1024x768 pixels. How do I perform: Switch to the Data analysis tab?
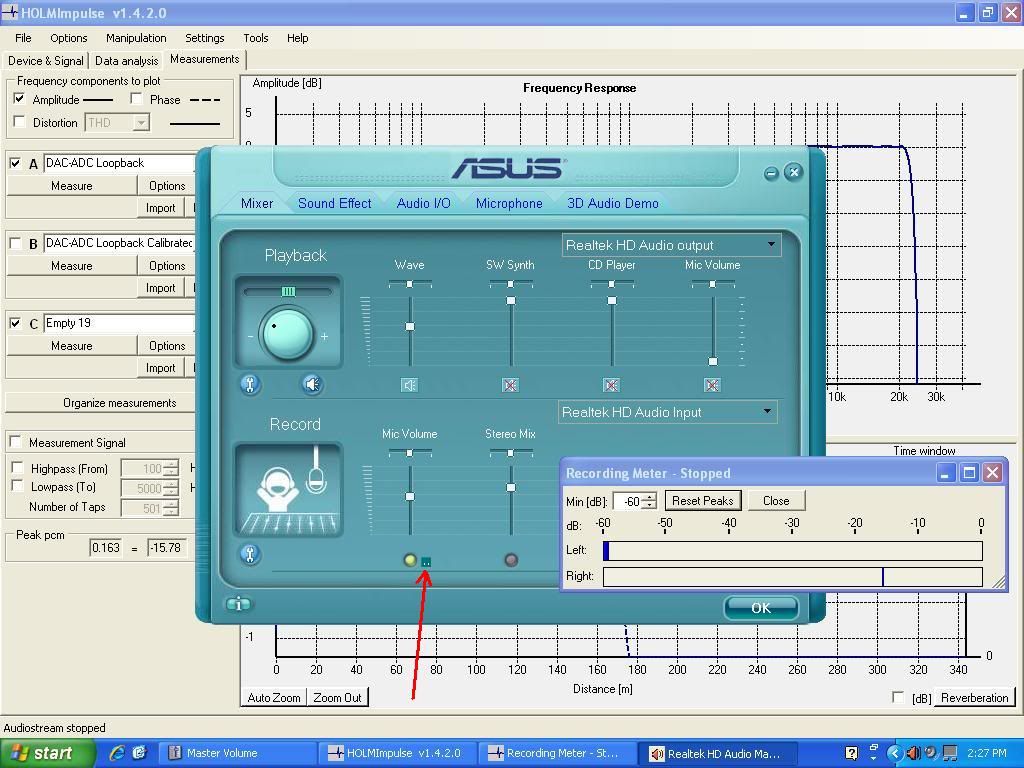coord(126,61)
